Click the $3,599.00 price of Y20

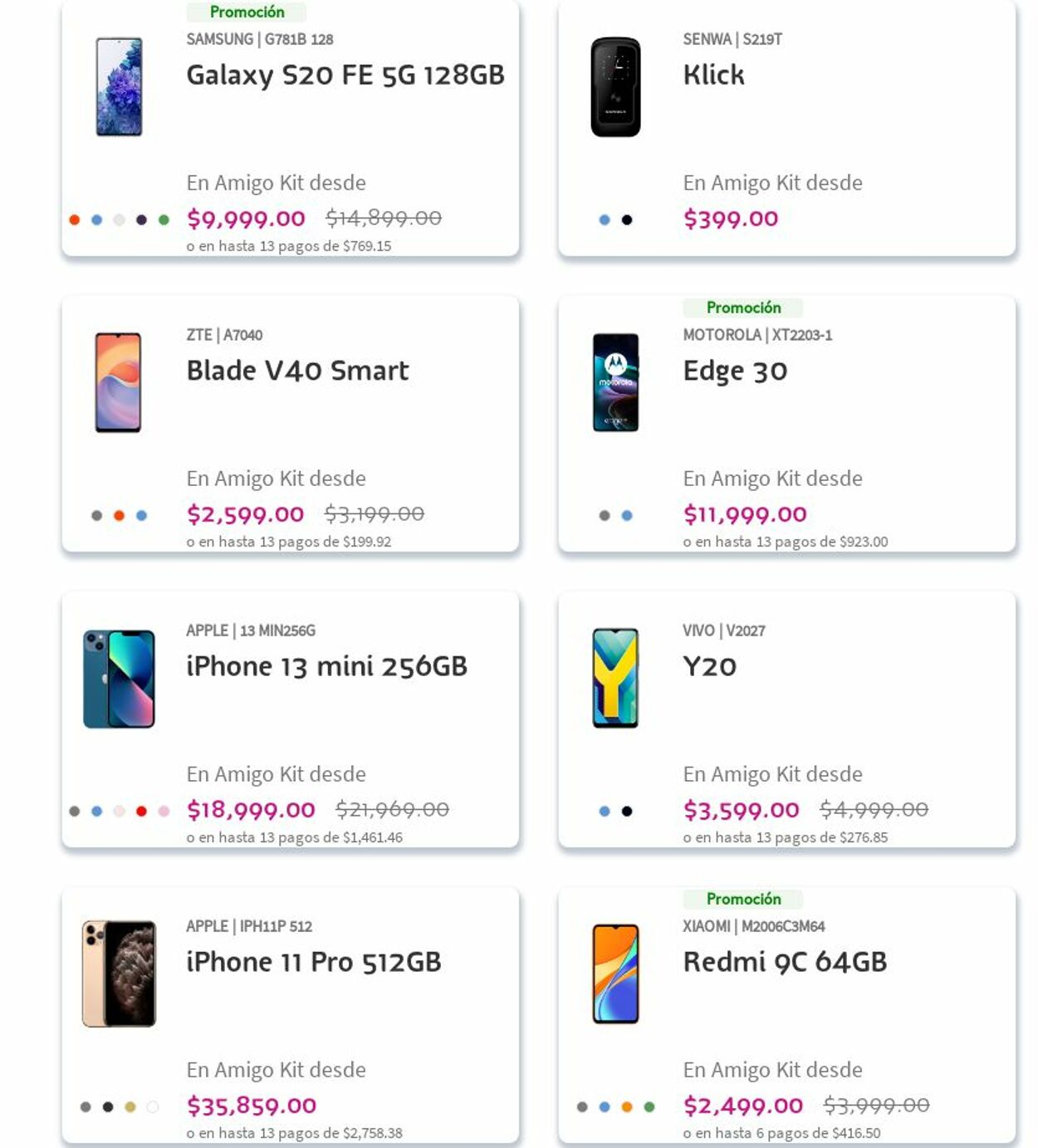741,810
